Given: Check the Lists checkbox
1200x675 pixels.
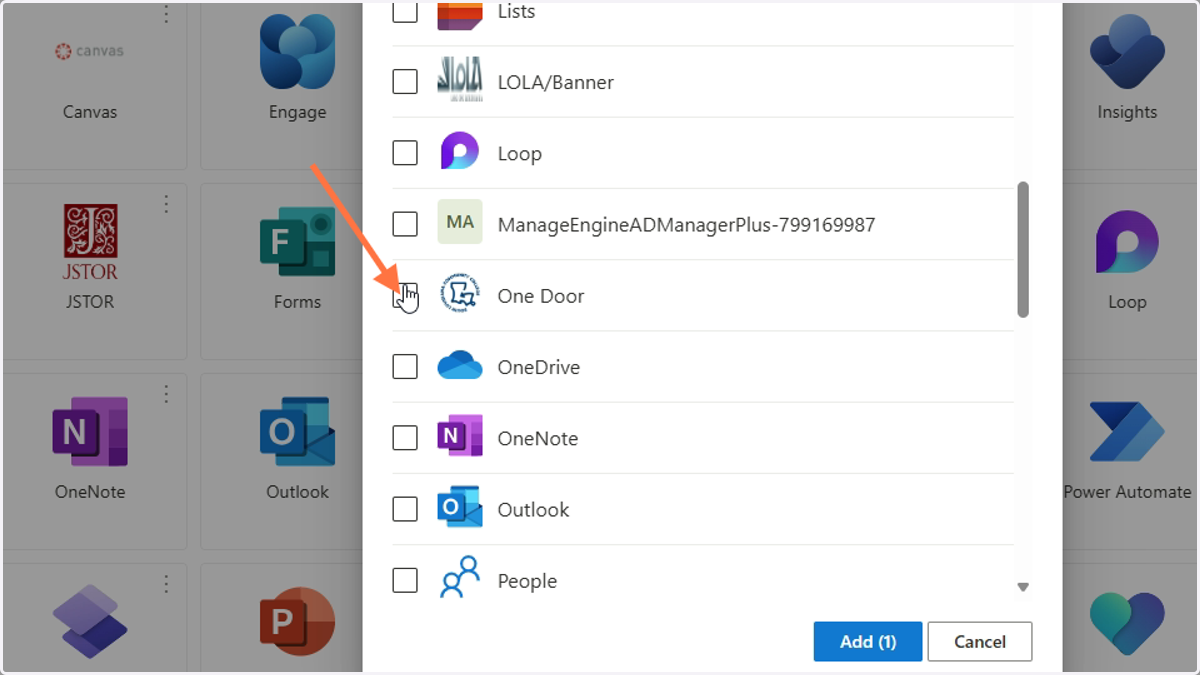Looking at the screenshot, I should (405, 11).
